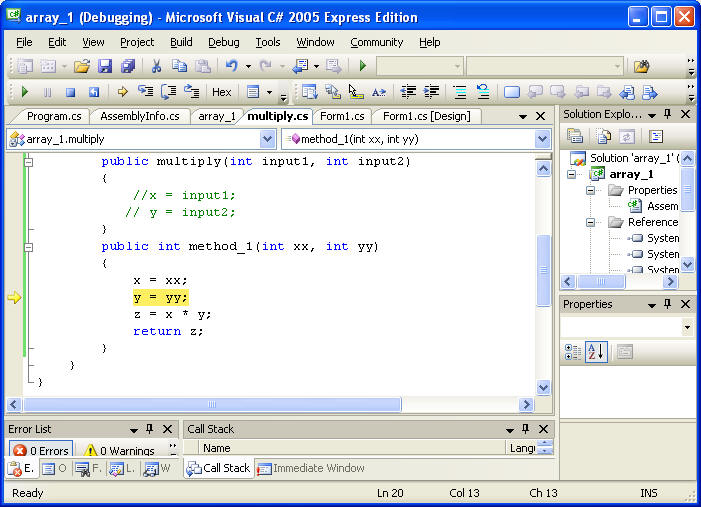The width and height of the screenshot is (701, 507).
Task: Collapse the Properties tree node
Action: pos(591,190)
